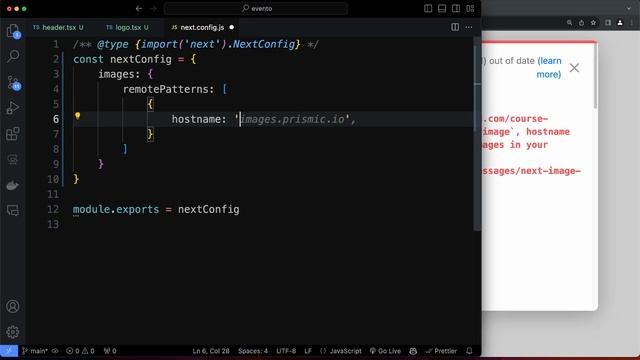Split the editor to the right

click(455, 27)
